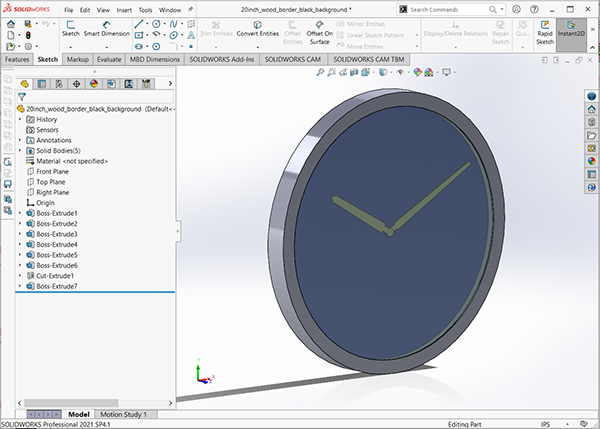
Task: Click the filter funnel icon in feature tree
Action: coord(22,98)
